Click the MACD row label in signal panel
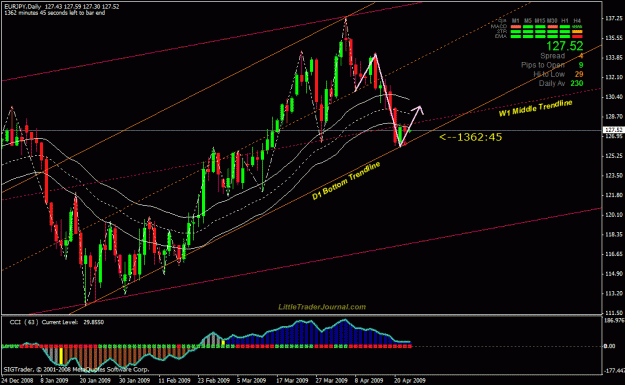Image resolution: width=625 pixels, height=385 pixels. 499,26
